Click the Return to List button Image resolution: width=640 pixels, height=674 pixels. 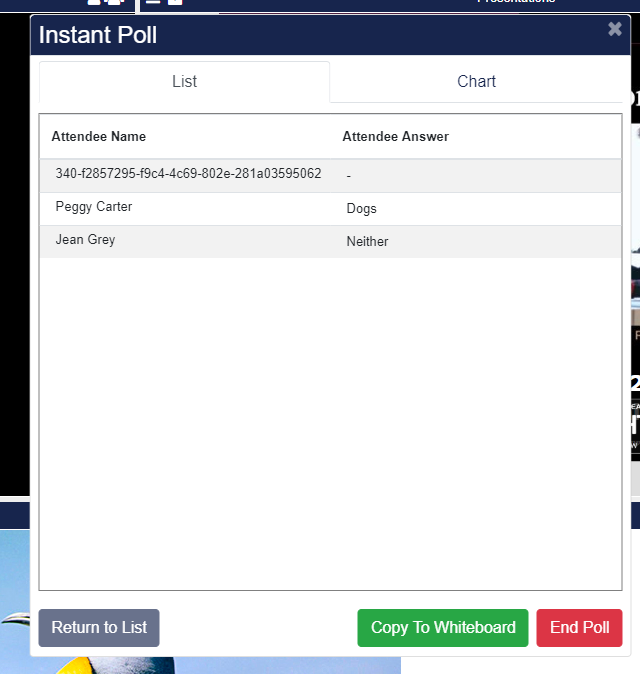tap(99, 628)
